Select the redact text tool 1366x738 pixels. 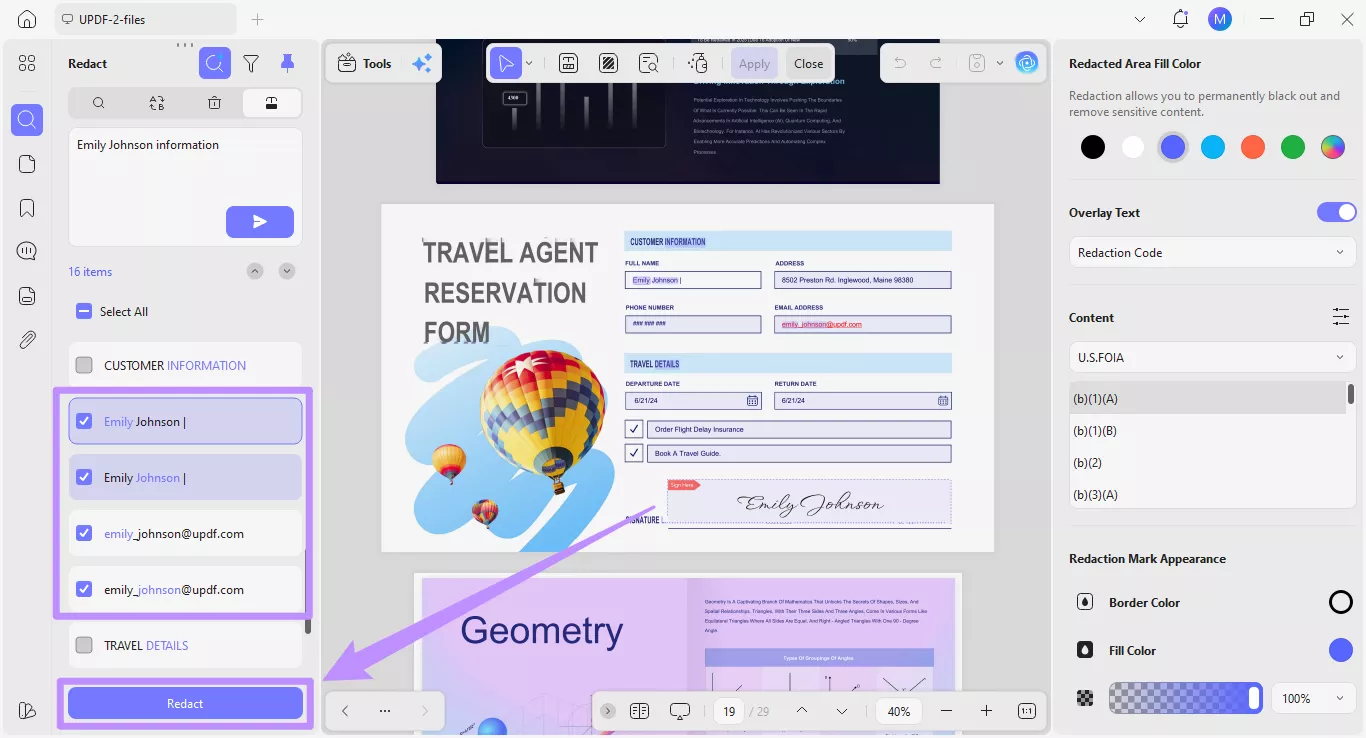pos(568,63)
